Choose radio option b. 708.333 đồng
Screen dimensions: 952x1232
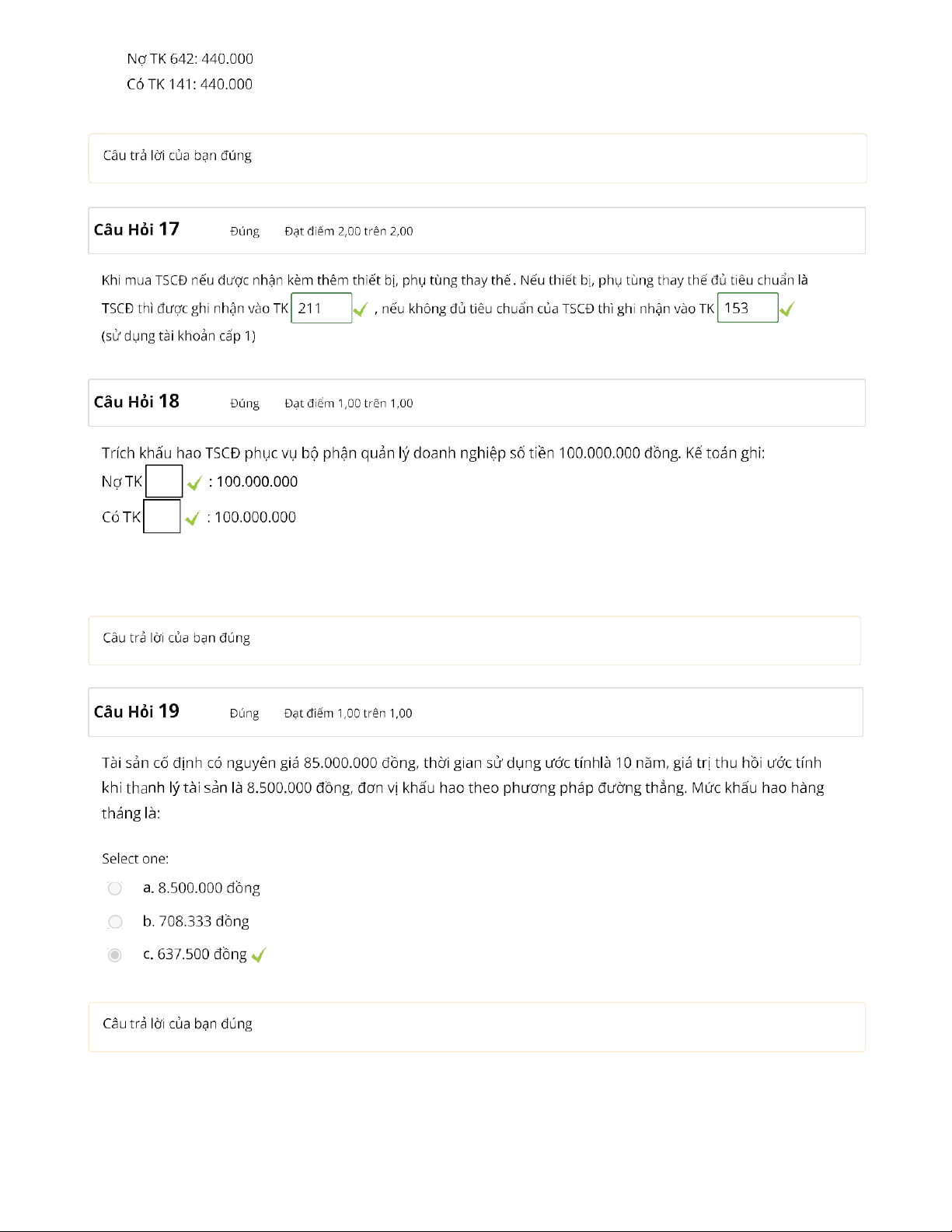(115, 922)
